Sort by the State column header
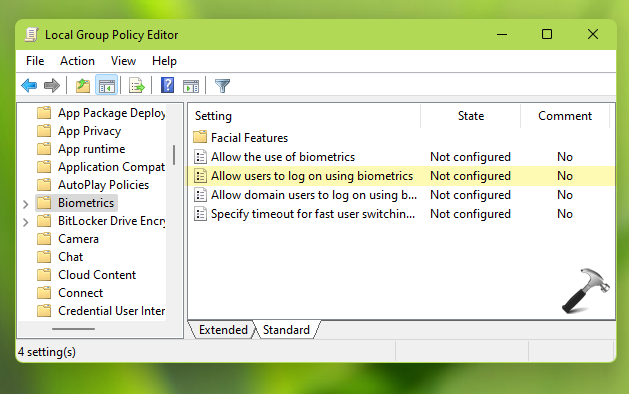This screenshot has width=629, height=394. tap(471, 116)
